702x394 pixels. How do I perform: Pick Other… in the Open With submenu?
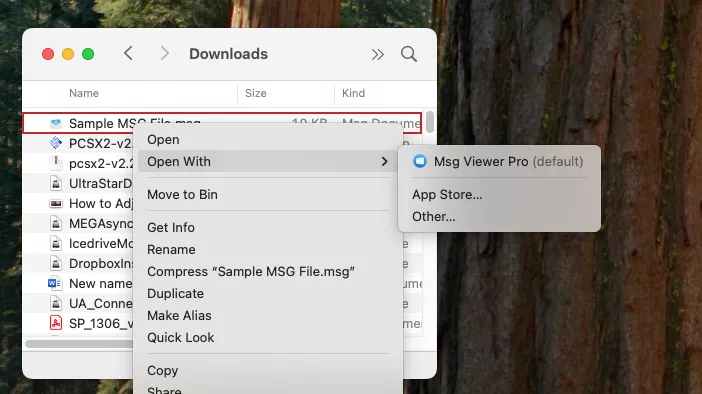pyautogui.click(x=433, y=217)
